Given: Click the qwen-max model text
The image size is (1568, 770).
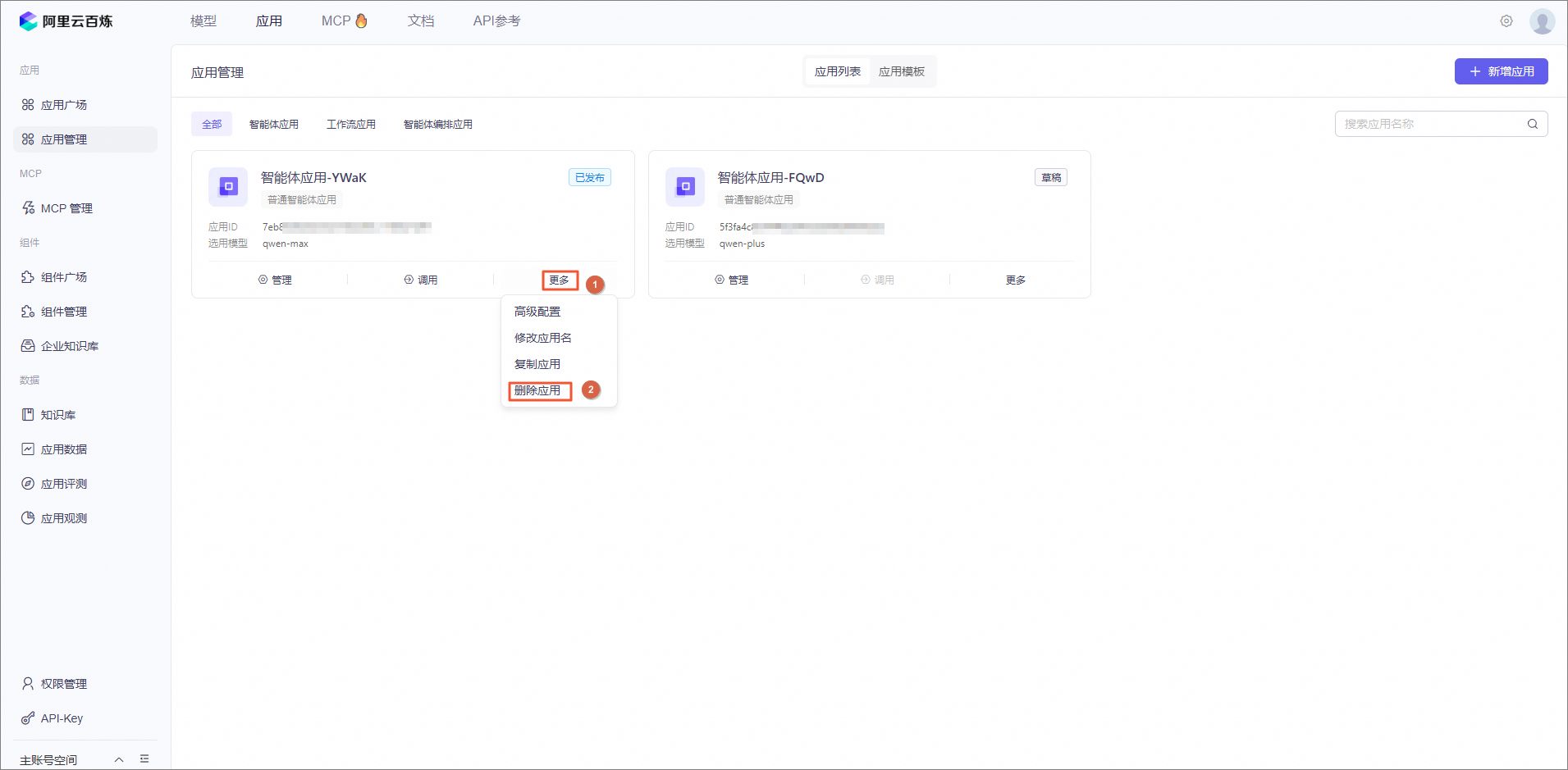Looking at the screenshot, I should click(286, 244).
